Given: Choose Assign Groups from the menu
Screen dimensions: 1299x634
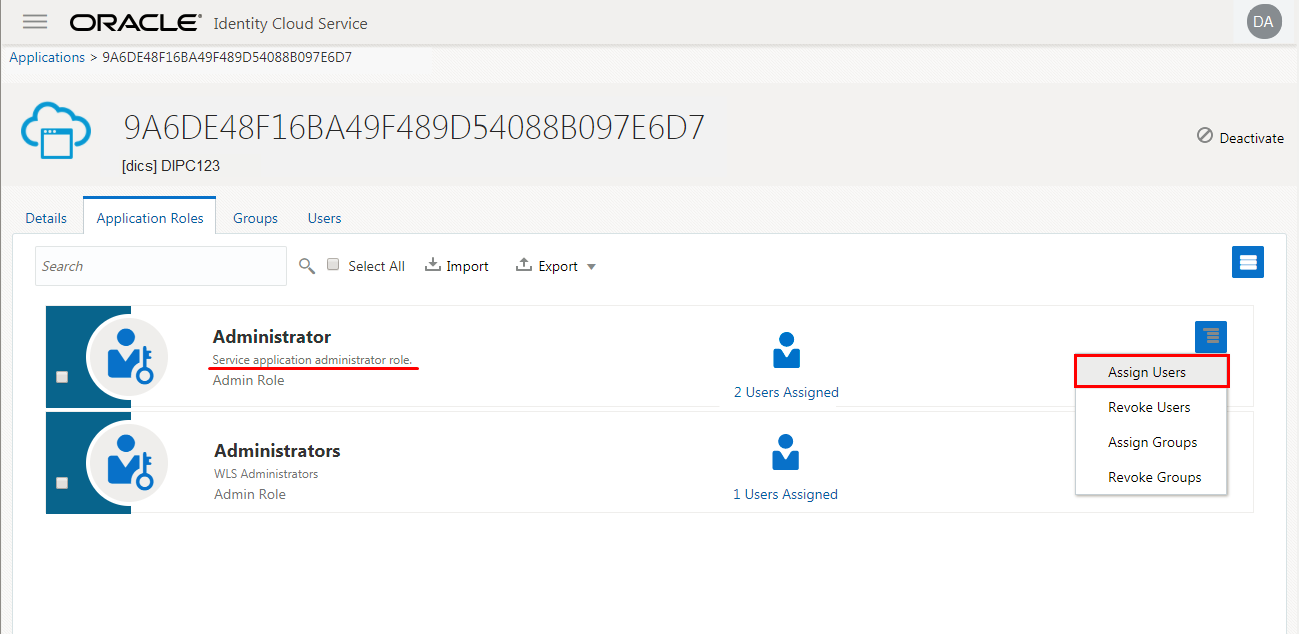Looking at the screenshot, I should click(1152, 442).
